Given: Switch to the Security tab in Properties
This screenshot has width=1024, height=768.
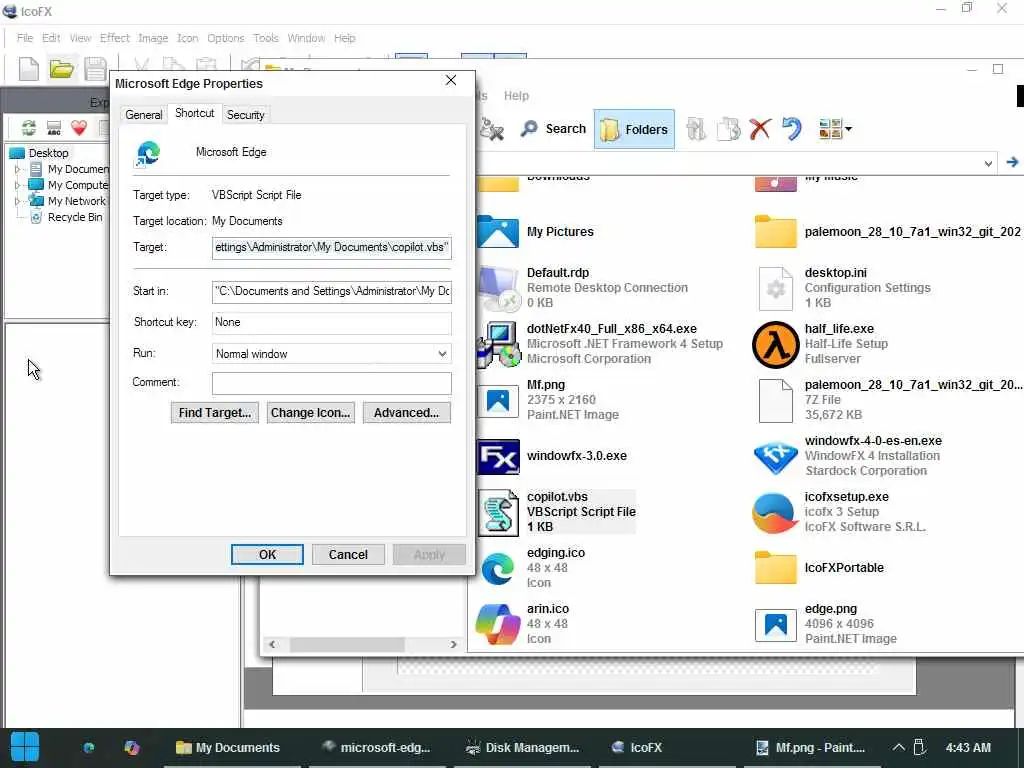Looking at the screenshot, I should [x=246, y=115].
